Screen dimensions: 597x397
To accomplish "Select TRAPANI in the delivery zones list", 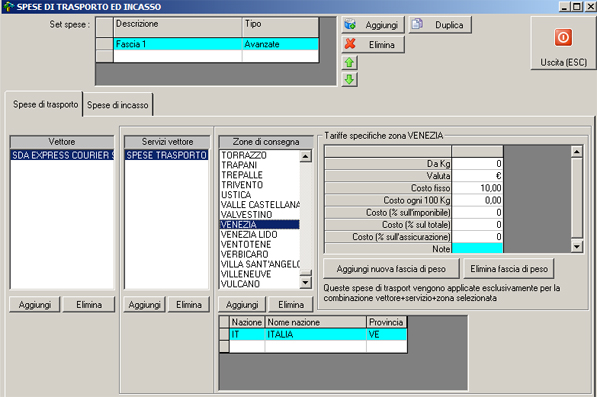I will tap(260, 165).
